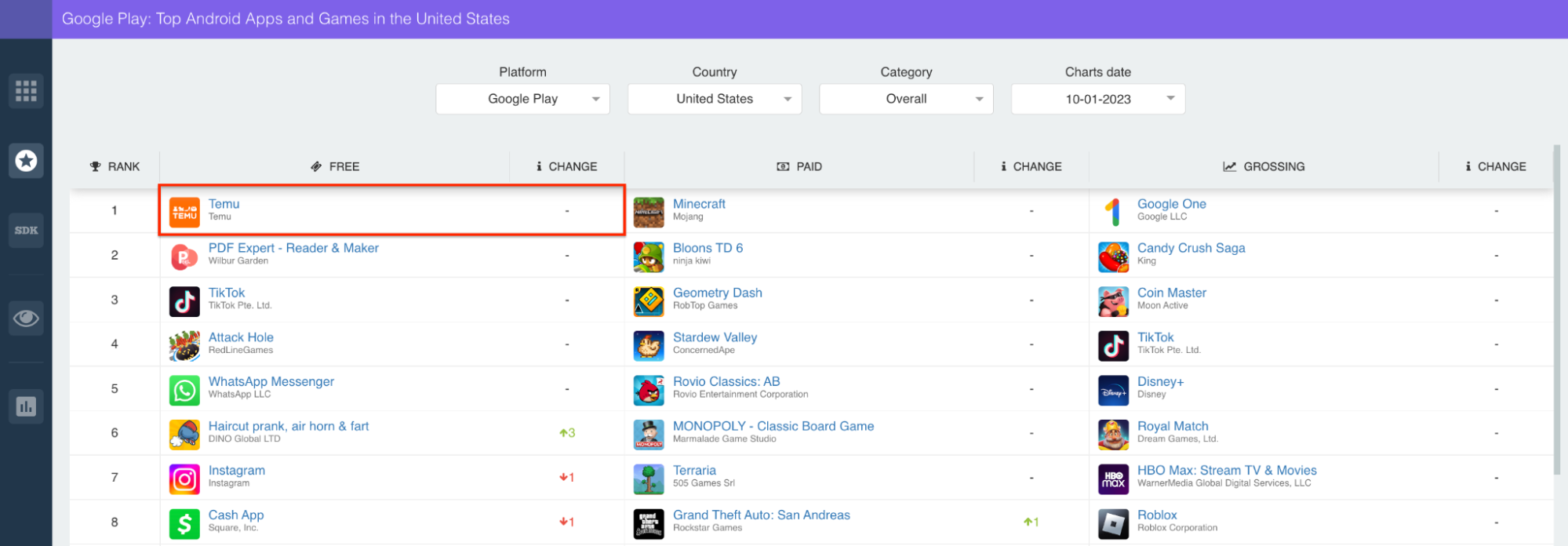
Task: Open the Charts date dropdown 10-01-2023
Action: tap(1098, 99)
